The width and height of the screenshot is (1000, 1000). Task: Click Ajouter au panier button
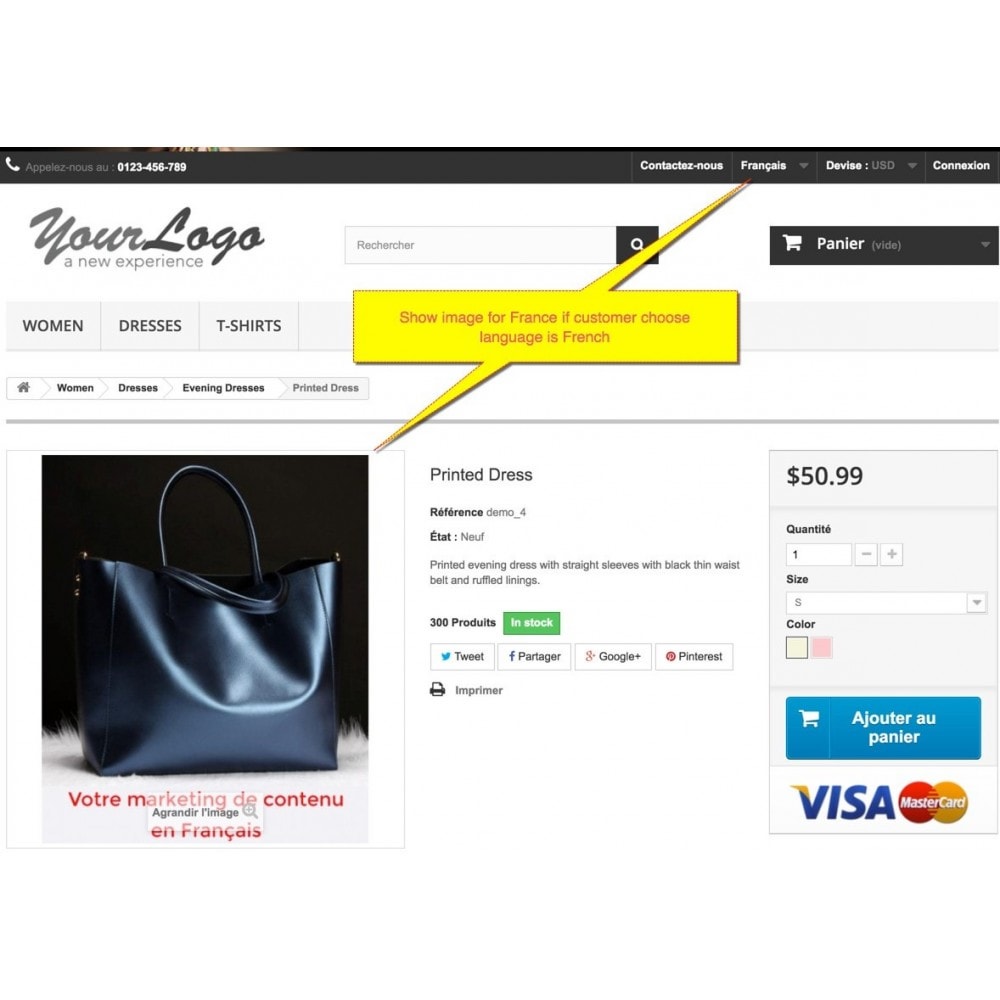(x=883, y=728)
